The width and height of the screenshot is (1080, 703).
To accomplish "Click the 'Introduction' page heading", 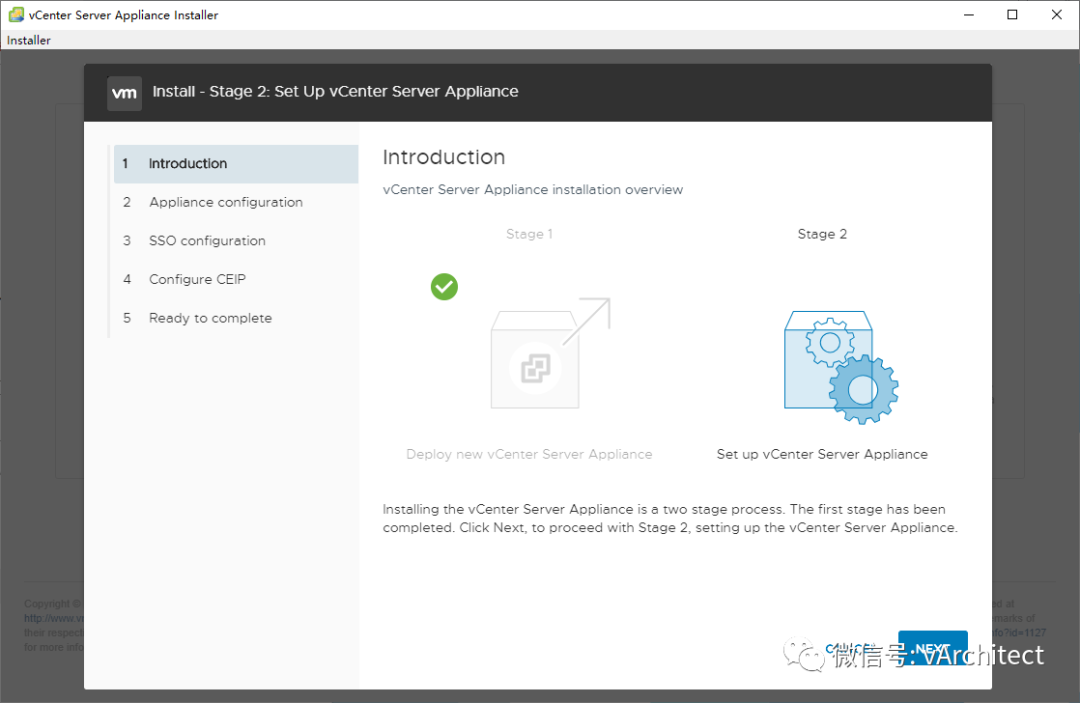I will [x=444, y=157].
